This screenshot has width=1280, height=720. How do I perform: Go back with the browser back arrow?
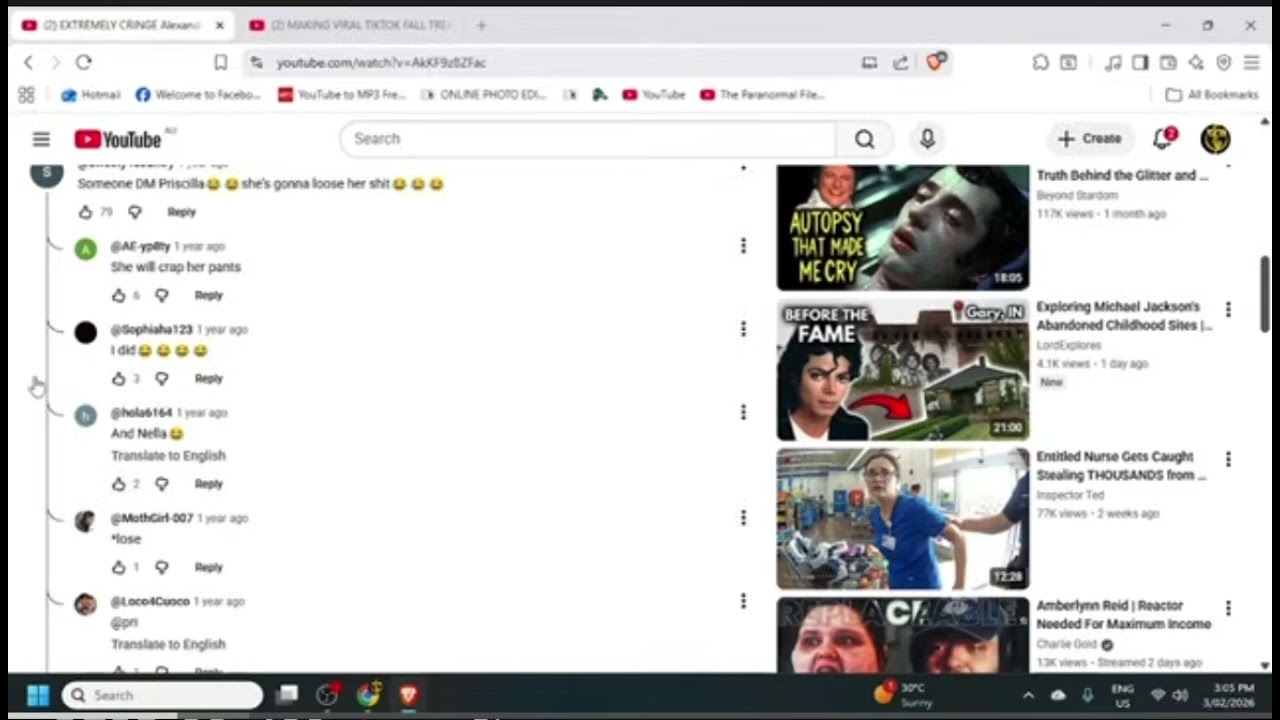pos(28,62)
